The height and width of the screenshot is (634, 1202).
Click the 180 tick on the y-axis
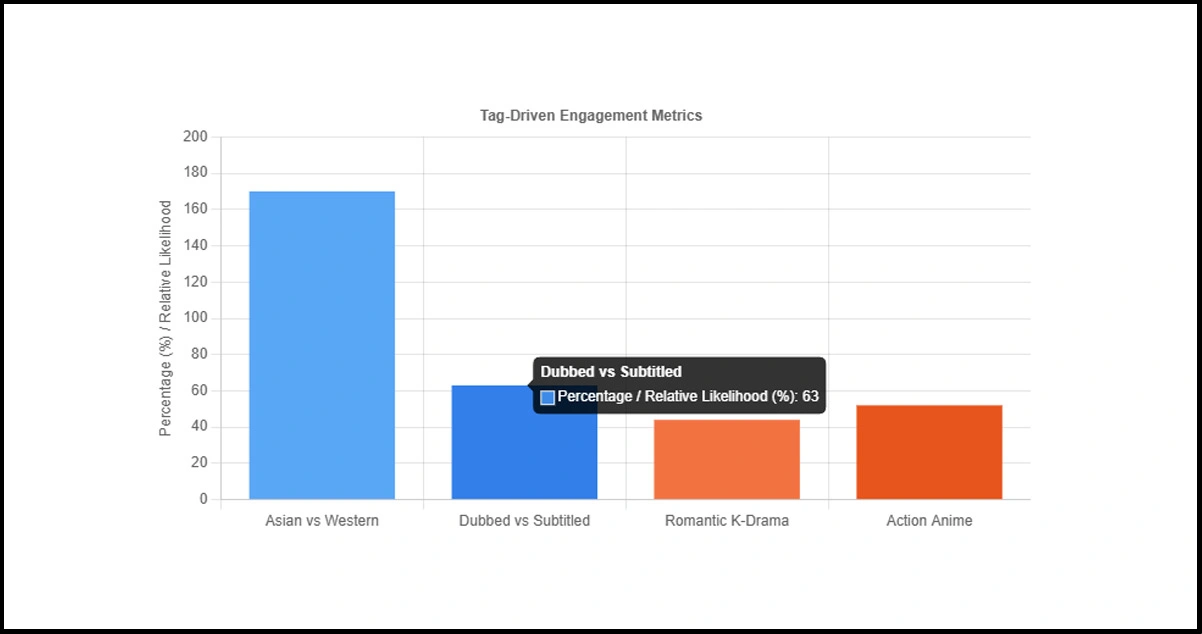pyautogui.click(x=196, y=173)
